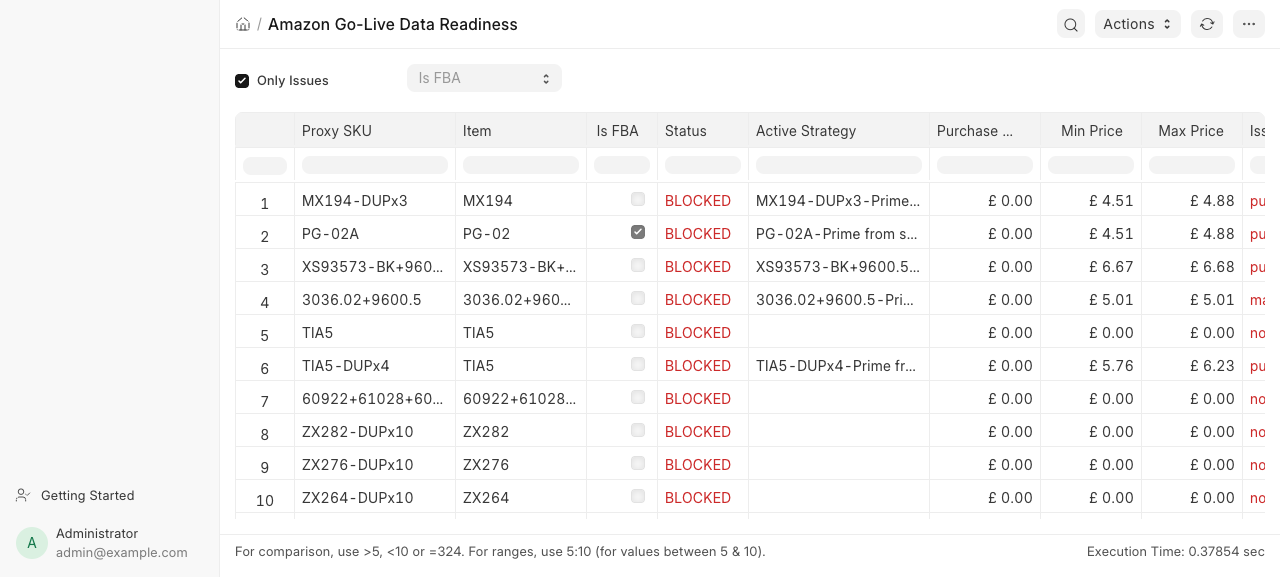
Task: Click the Purchase column filter field
Action: tap(985, 165)
